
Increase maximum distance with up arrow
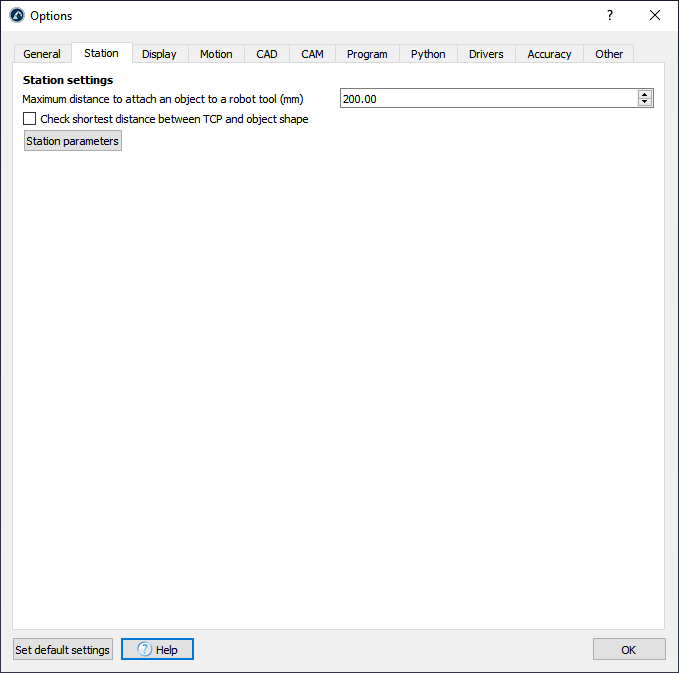pyautogui.click(x=645, y=94)
